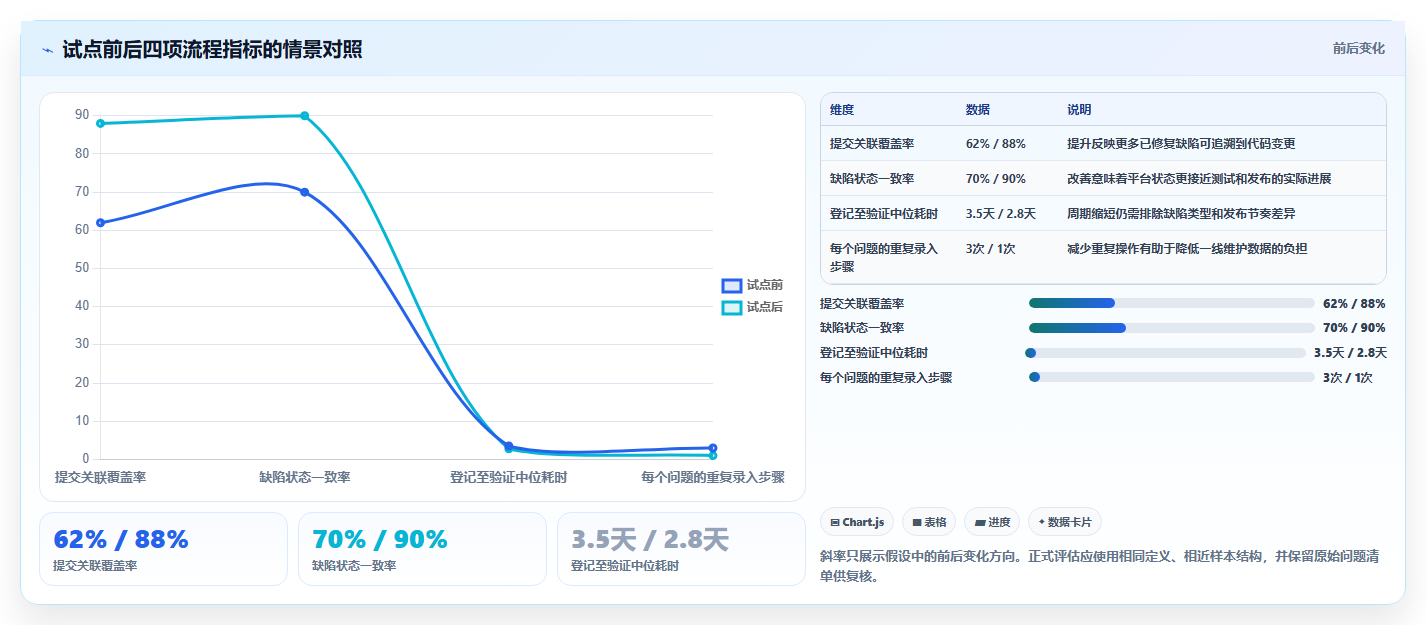Click the 登记至验证中位耗时 progress bar

1167,353
